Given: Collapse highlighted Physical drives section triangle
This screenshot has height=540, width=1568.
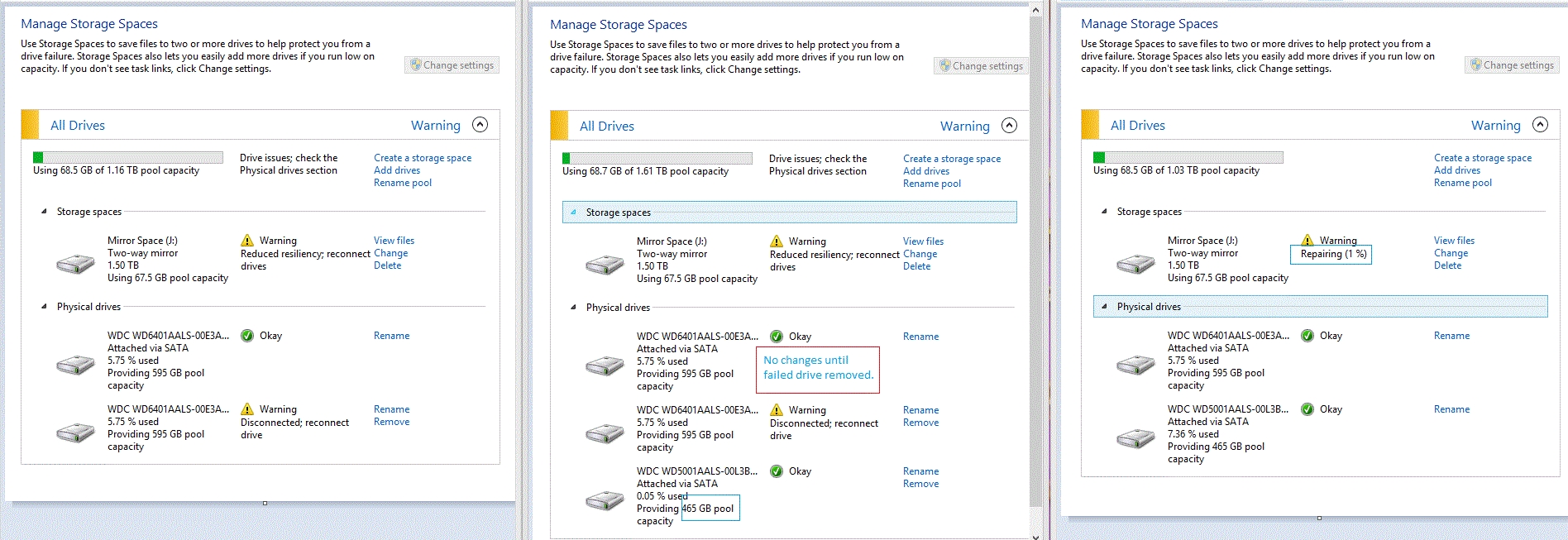Looking at the screenshot, I should tap(1104, 307).
